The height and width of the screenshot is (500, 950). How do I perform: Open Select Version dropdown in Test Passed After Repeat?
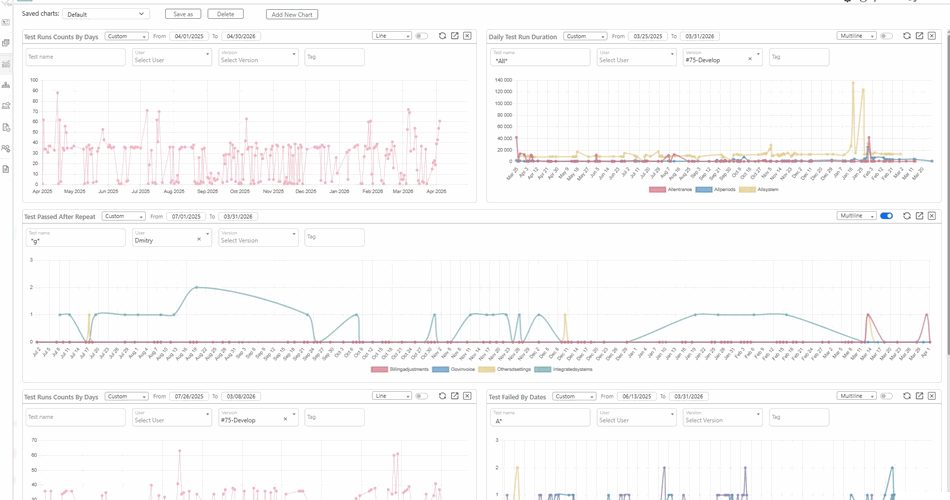pyautogui.click(x=259, y=237)
